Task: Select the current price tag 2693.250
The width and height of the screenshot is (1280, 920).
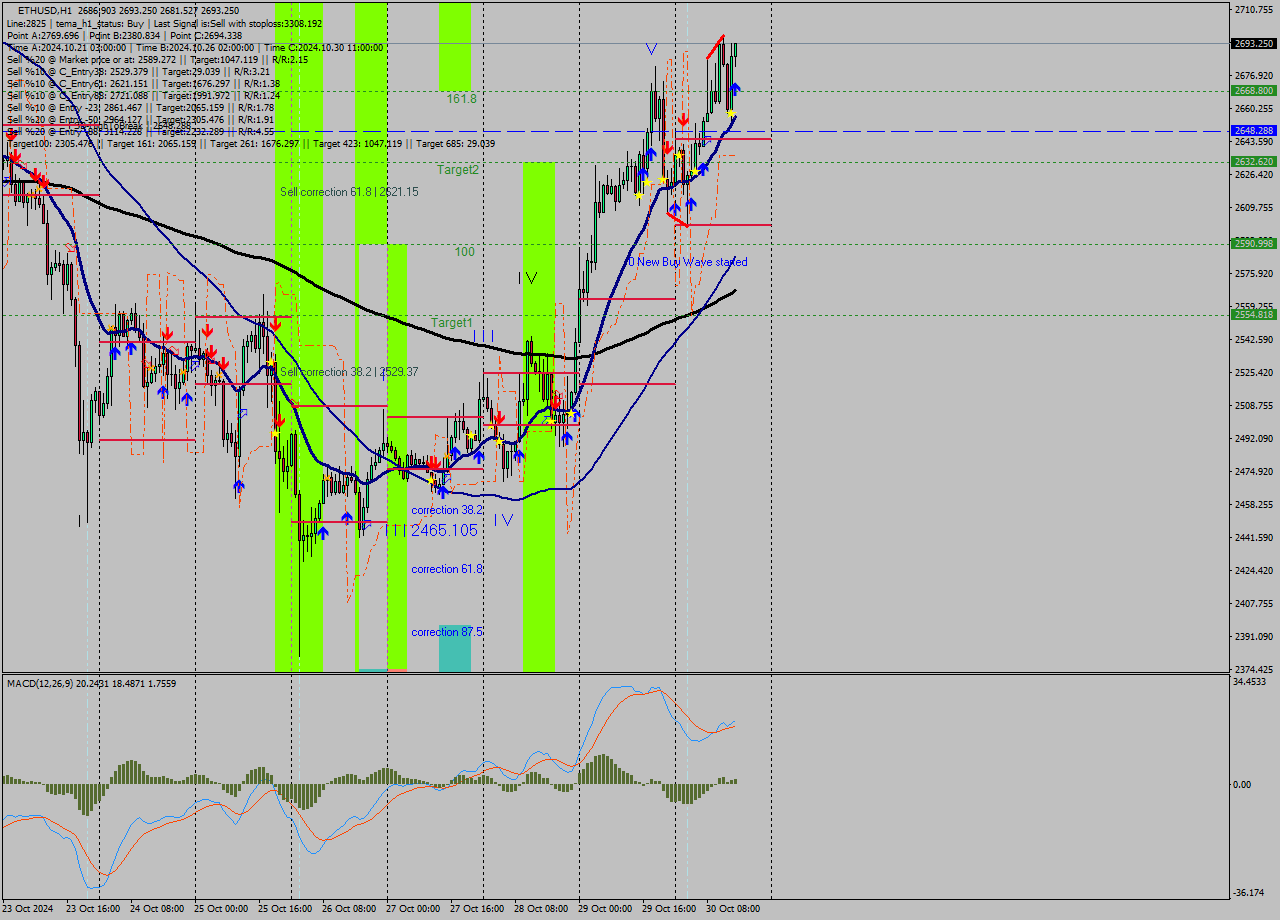Action: tap(1254, 43)
